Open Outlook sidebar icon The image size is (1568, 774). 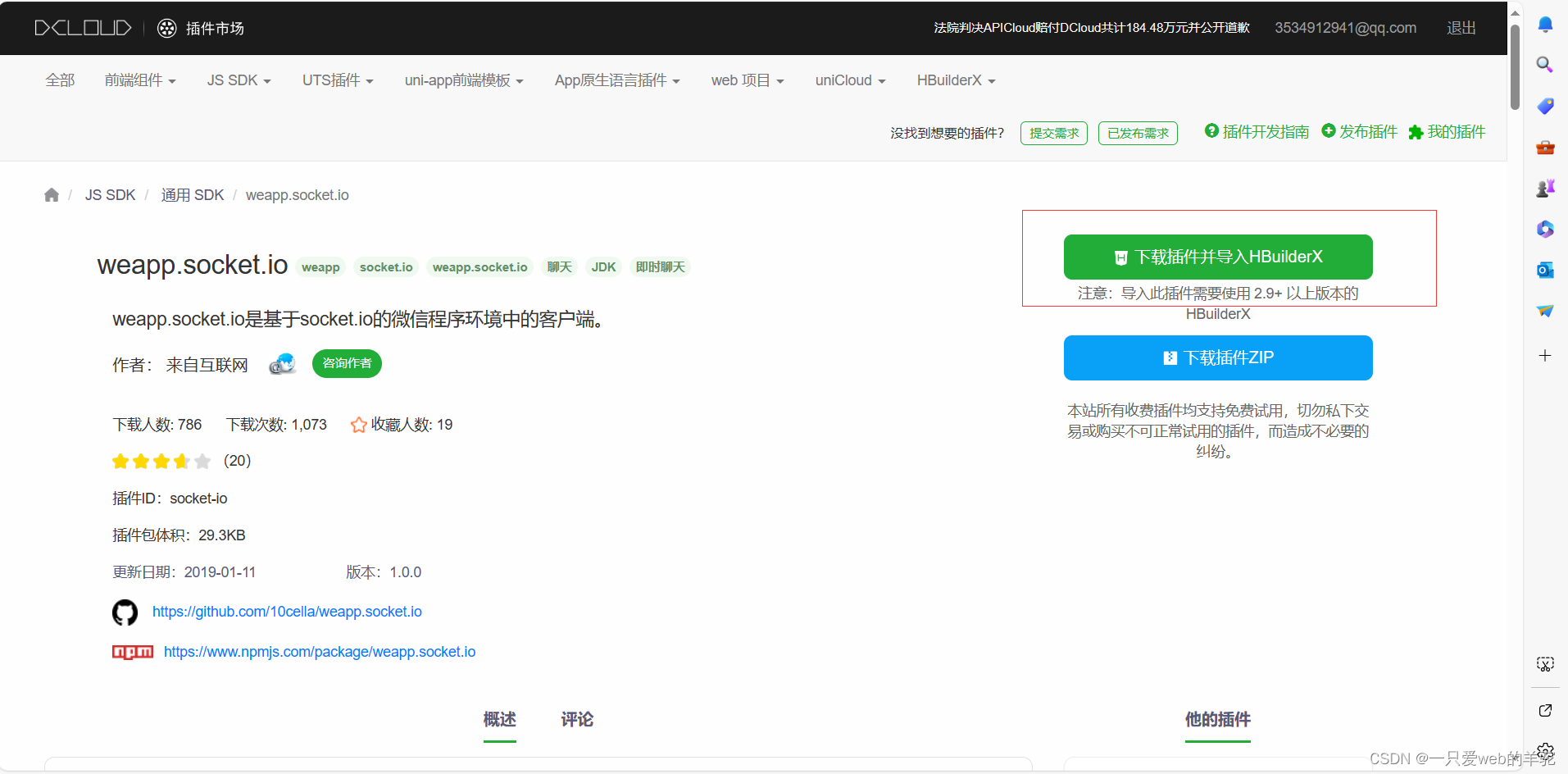(1545, 270)
